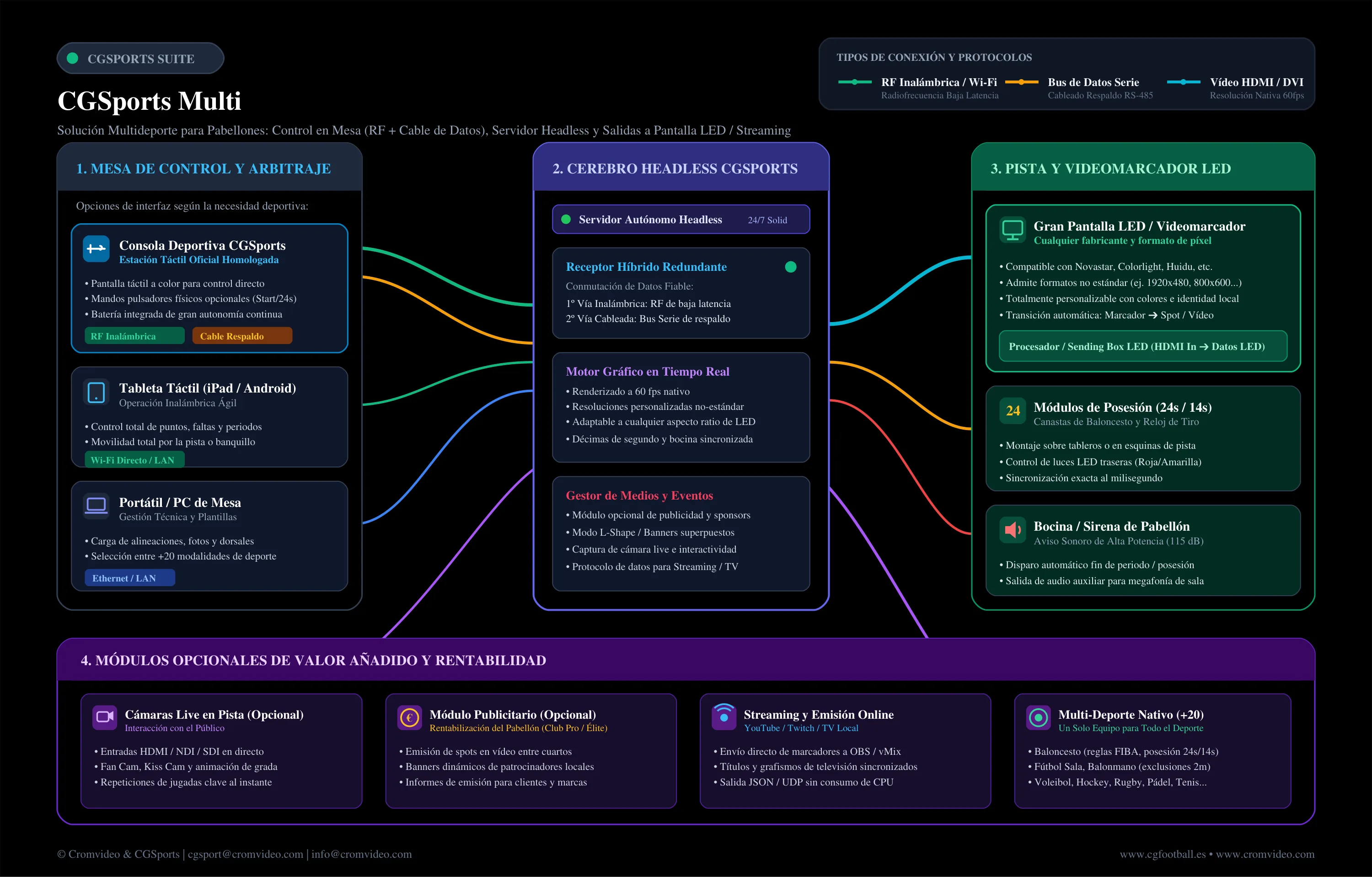The image size is (1372, 877).
Task: Click the orange Bus de Datos Serie legend line
Action: (1022, 82)
